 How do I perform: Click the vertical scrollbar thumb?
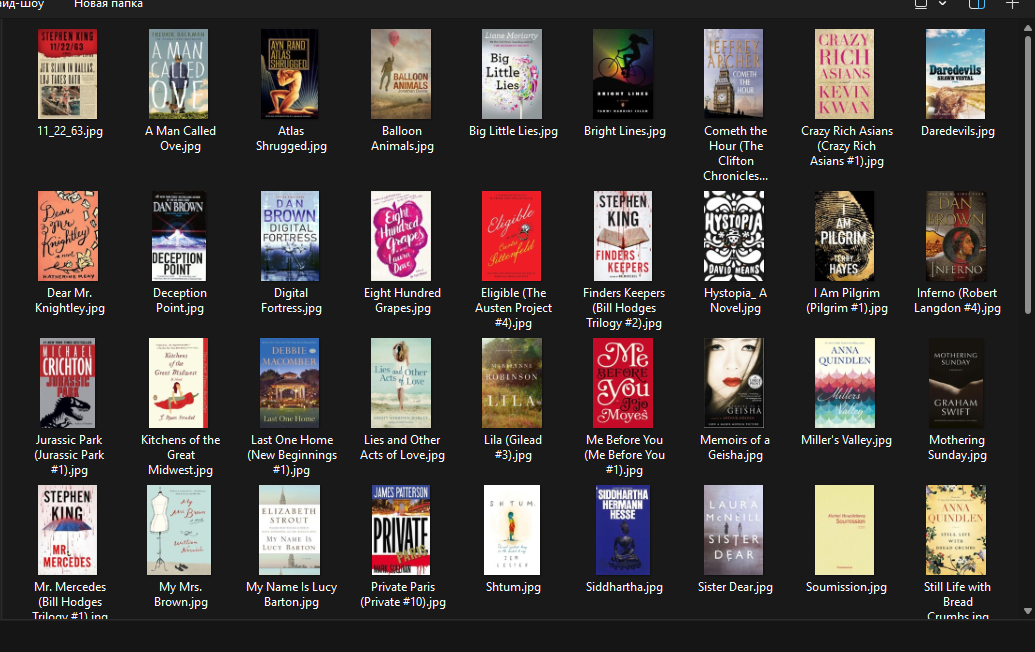1028,175
